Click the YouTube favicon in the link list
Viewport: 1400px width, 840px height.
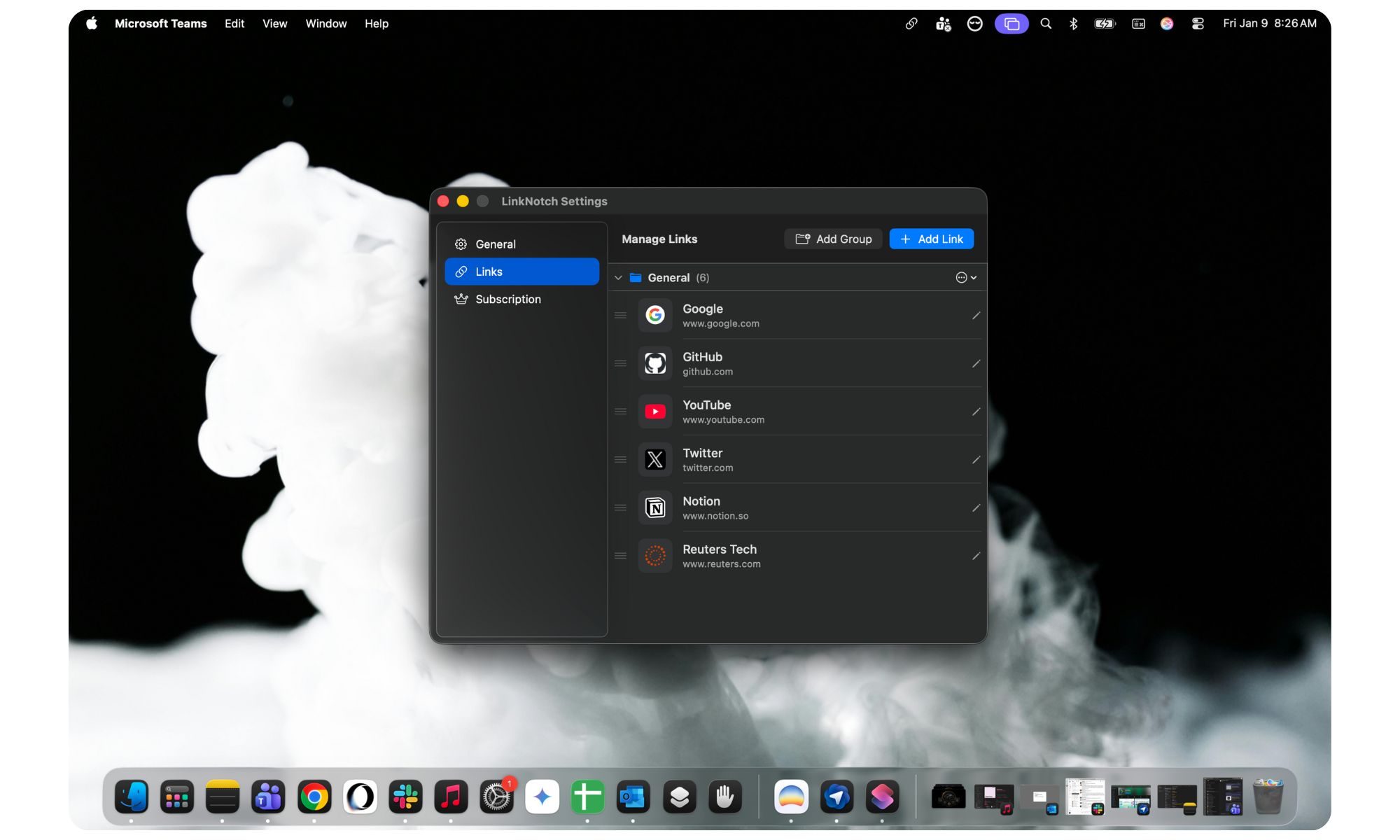(x=654, y=412)
